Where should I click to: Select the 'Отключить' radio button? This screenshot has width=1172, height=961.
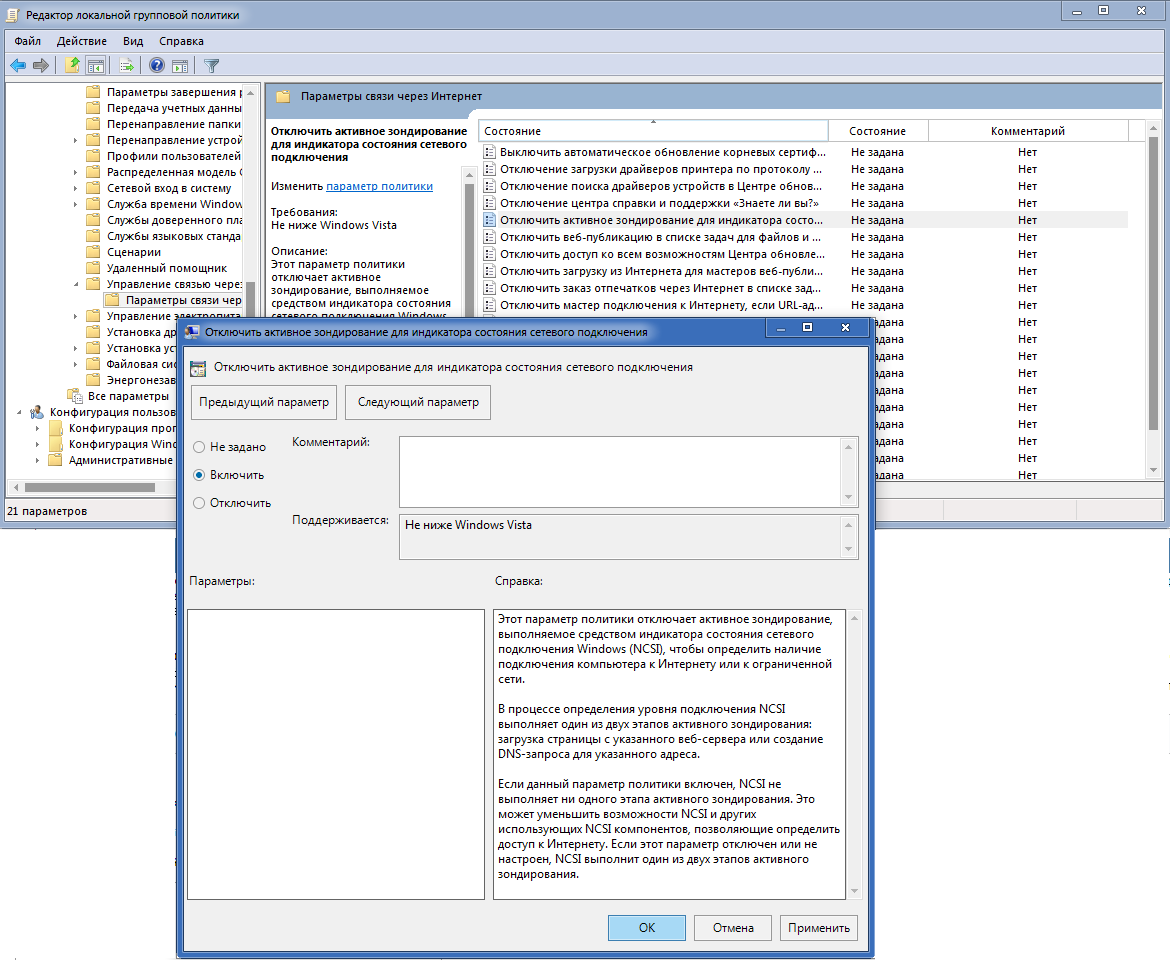199,503
